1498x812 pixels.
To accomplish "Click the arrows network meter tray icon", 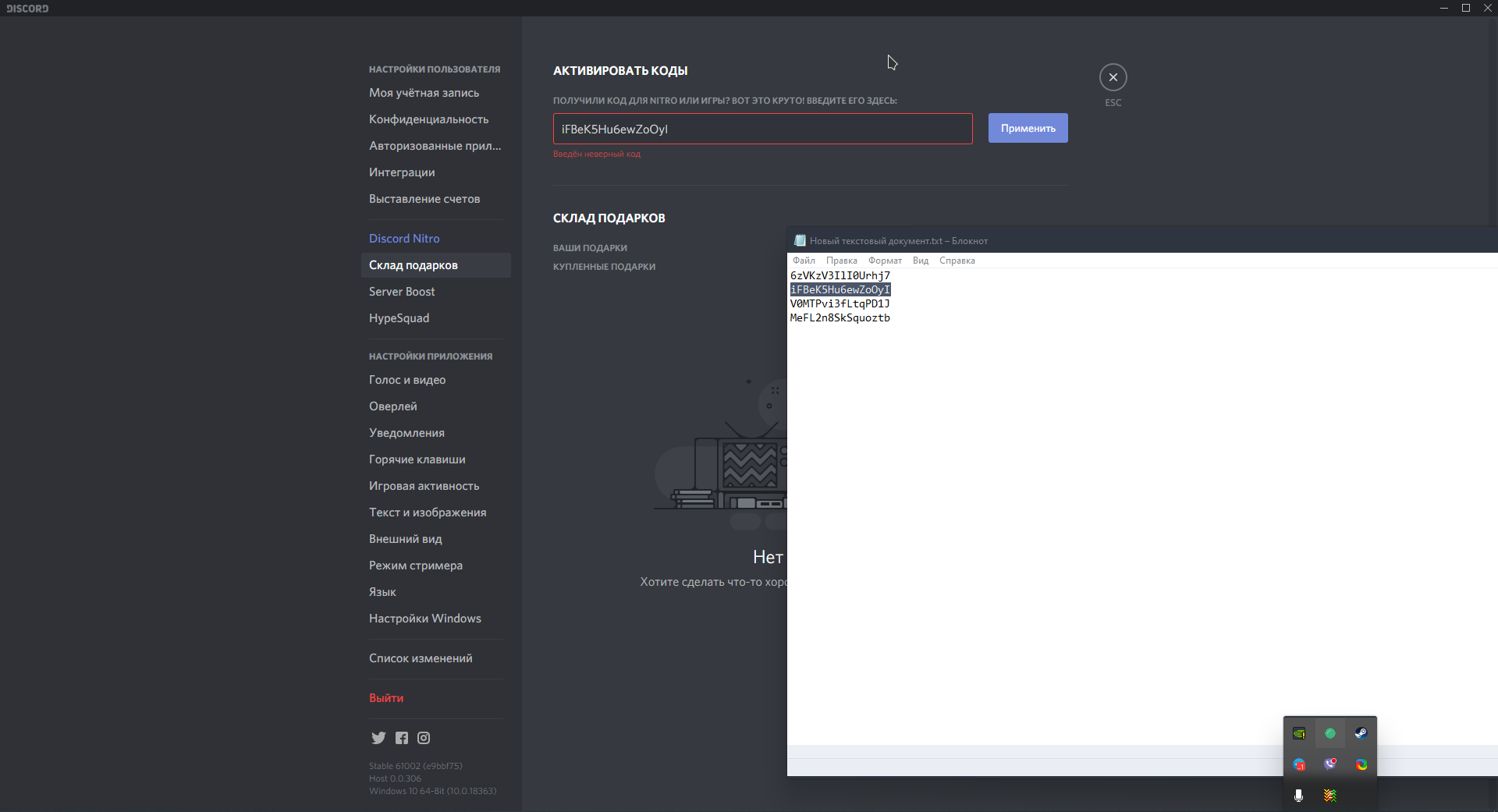I will [1330, 796].
